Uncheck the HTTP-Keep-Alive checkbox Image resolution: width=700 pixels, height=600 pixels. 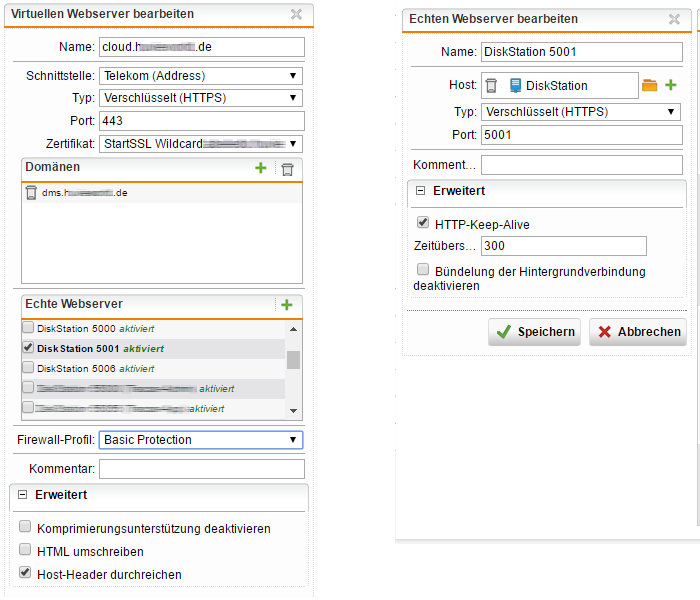tap(423, 223)
